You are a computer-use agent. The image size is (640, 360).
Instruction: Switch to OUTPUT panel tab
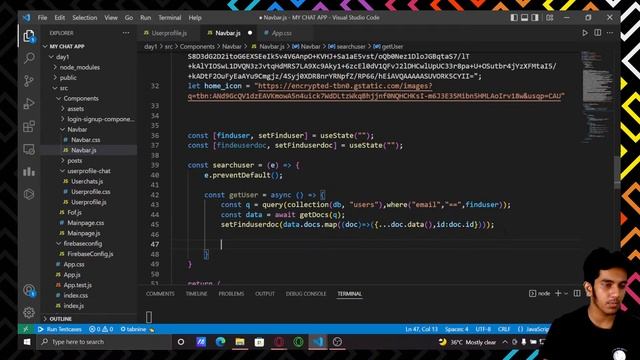tap(265, 293)
